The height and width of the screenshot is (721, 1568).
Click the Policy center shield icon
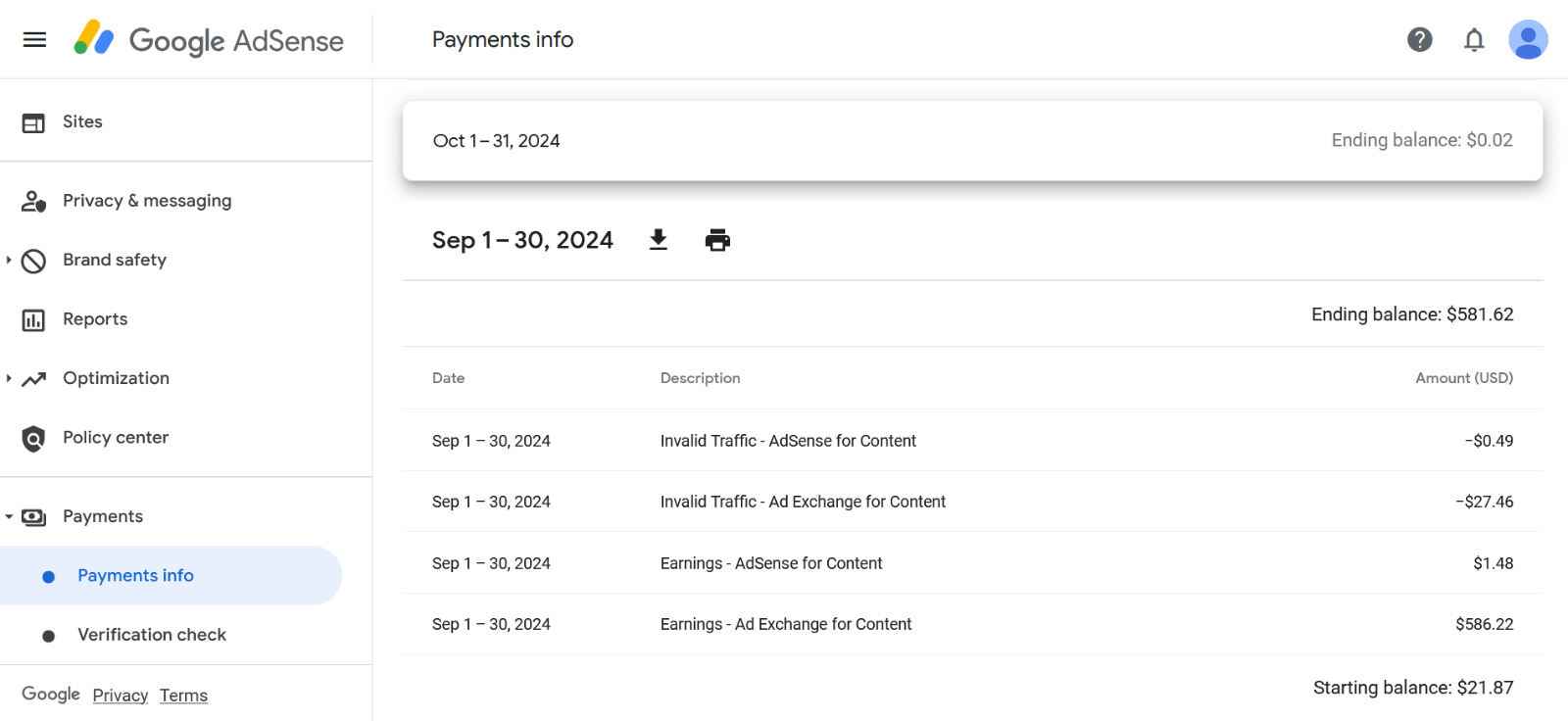(33, 439)
